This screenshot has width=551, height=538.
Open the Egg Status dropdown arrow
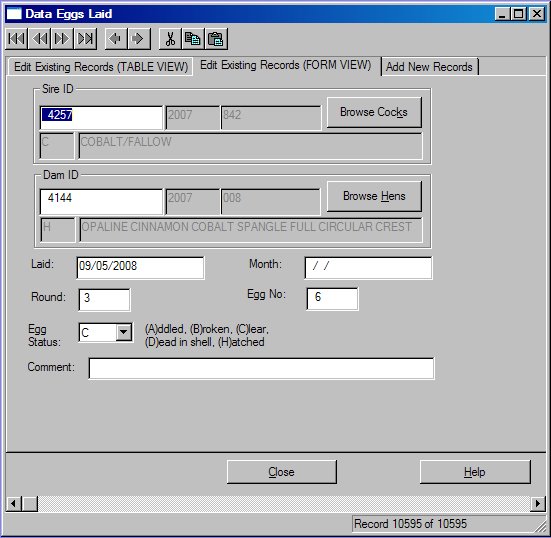(124, 332)
